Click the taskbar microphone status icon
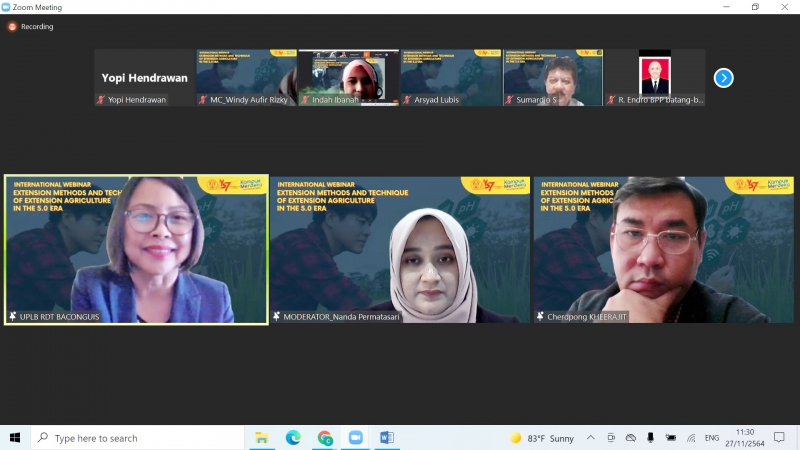Viewport: 800px width, 450px height. (x=651, y=438)
